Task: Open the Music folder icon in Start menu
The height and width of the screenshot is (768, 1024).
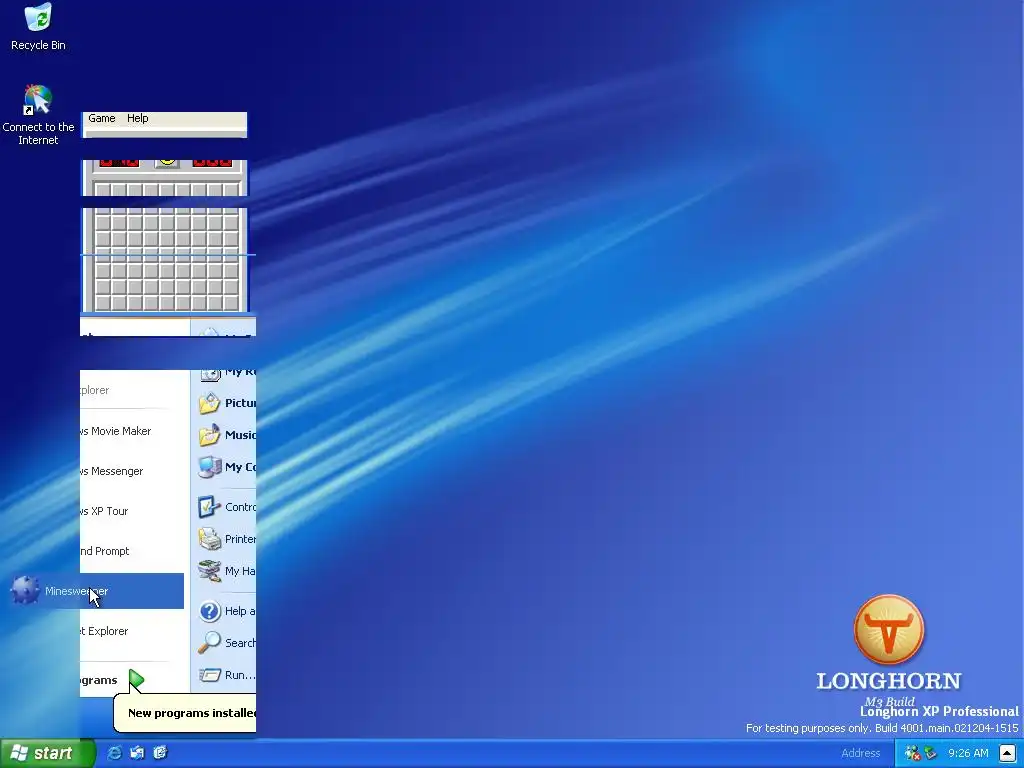Action: [x=210, y=435]
